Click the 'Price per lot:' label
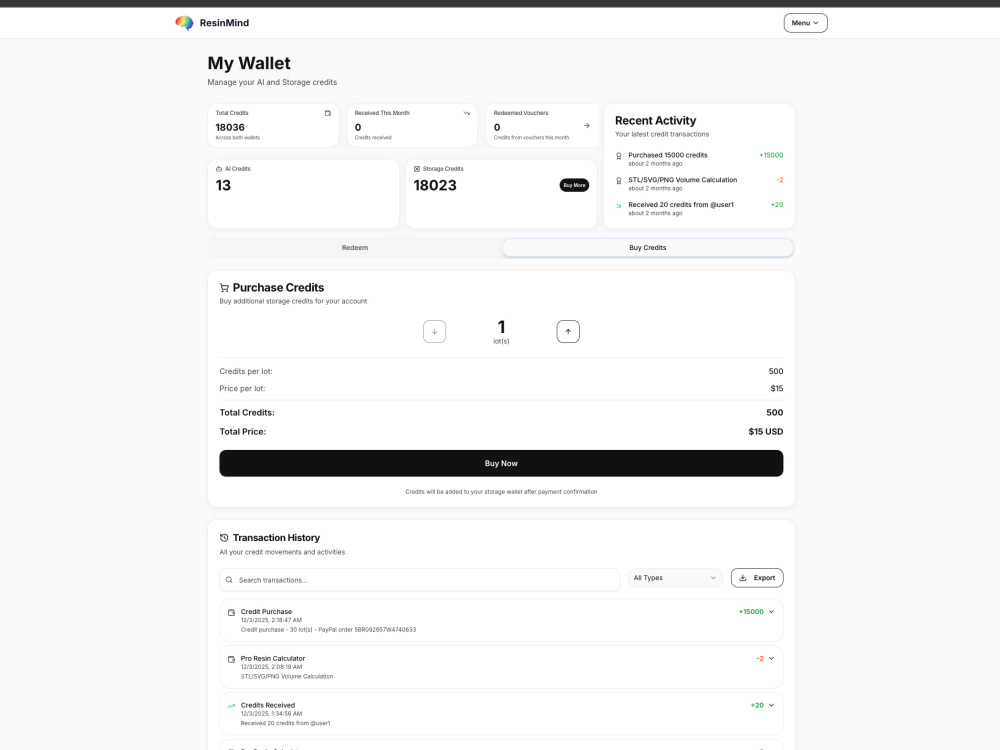 tap(242, 388)
